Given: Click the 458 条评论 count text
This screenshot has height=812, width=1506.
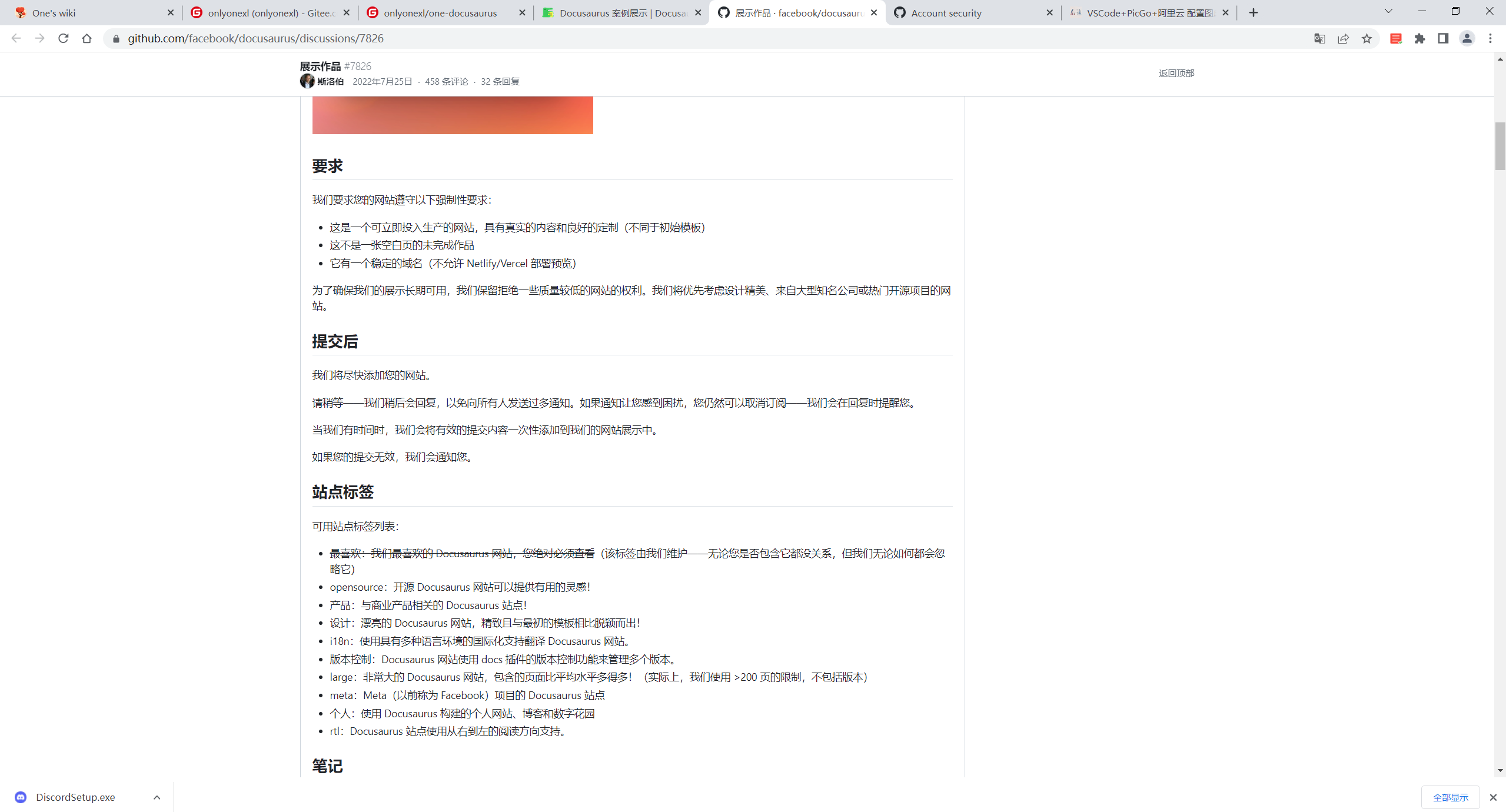Looking at the screenshot, I should [447, 81].
